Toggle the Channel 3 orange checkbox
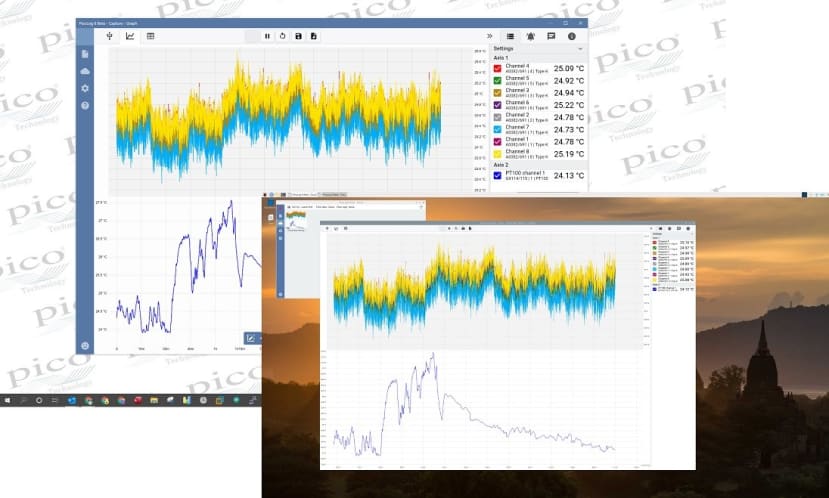This screenshot has width=829, height=498. [498, 93]
